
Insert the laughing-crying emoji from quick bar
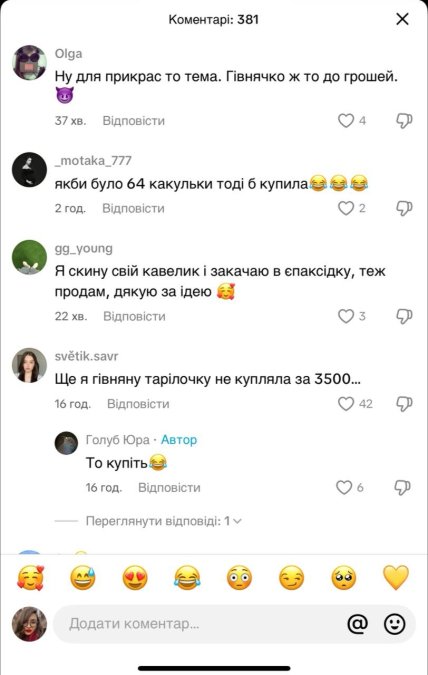coord(187,578)
